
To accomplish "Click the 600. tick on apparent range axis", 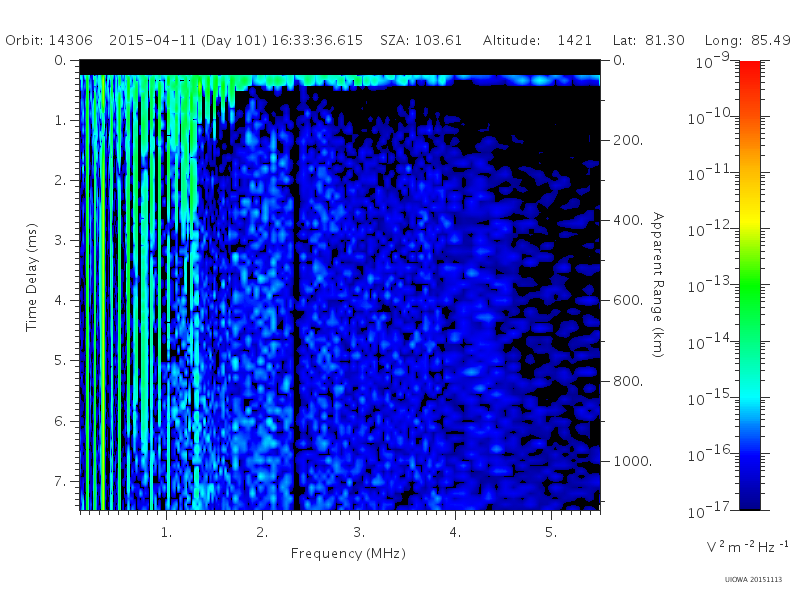I will (x=628, y=301).
